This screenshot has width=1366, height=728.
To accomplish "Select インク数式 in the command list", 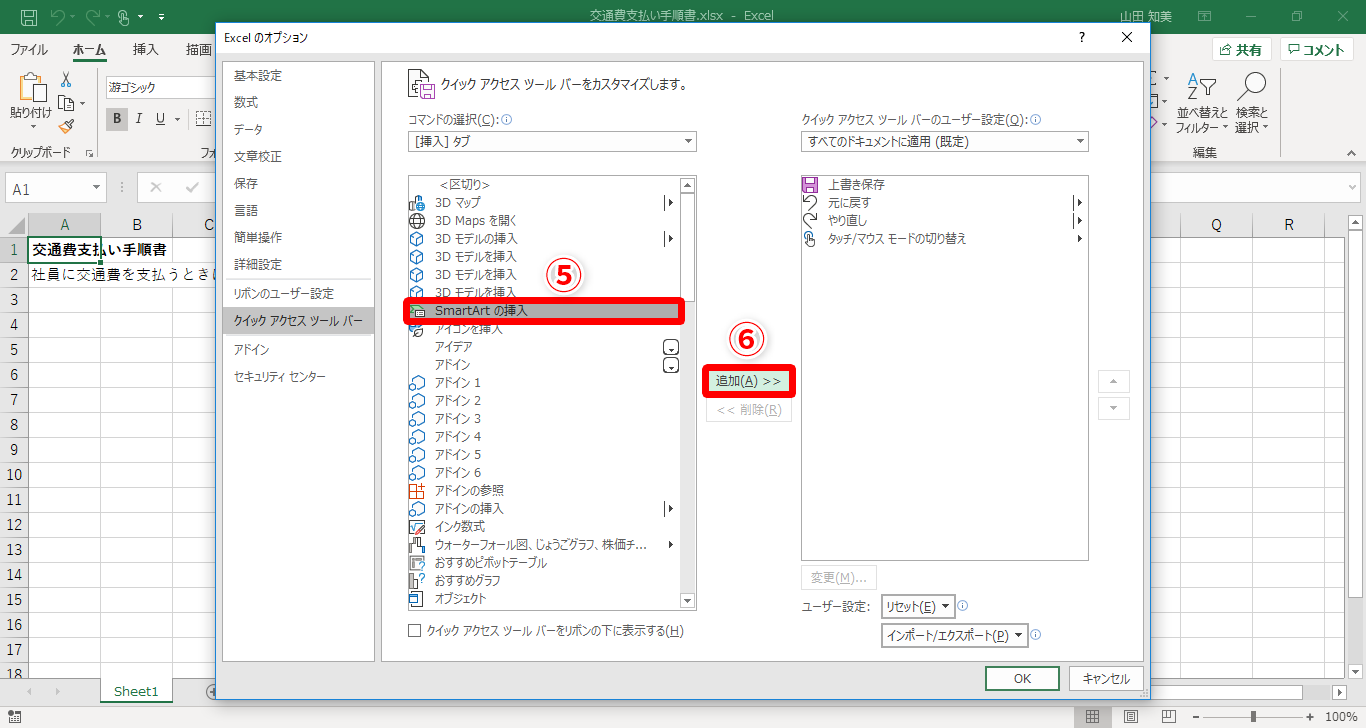I will tap(544, 527).
